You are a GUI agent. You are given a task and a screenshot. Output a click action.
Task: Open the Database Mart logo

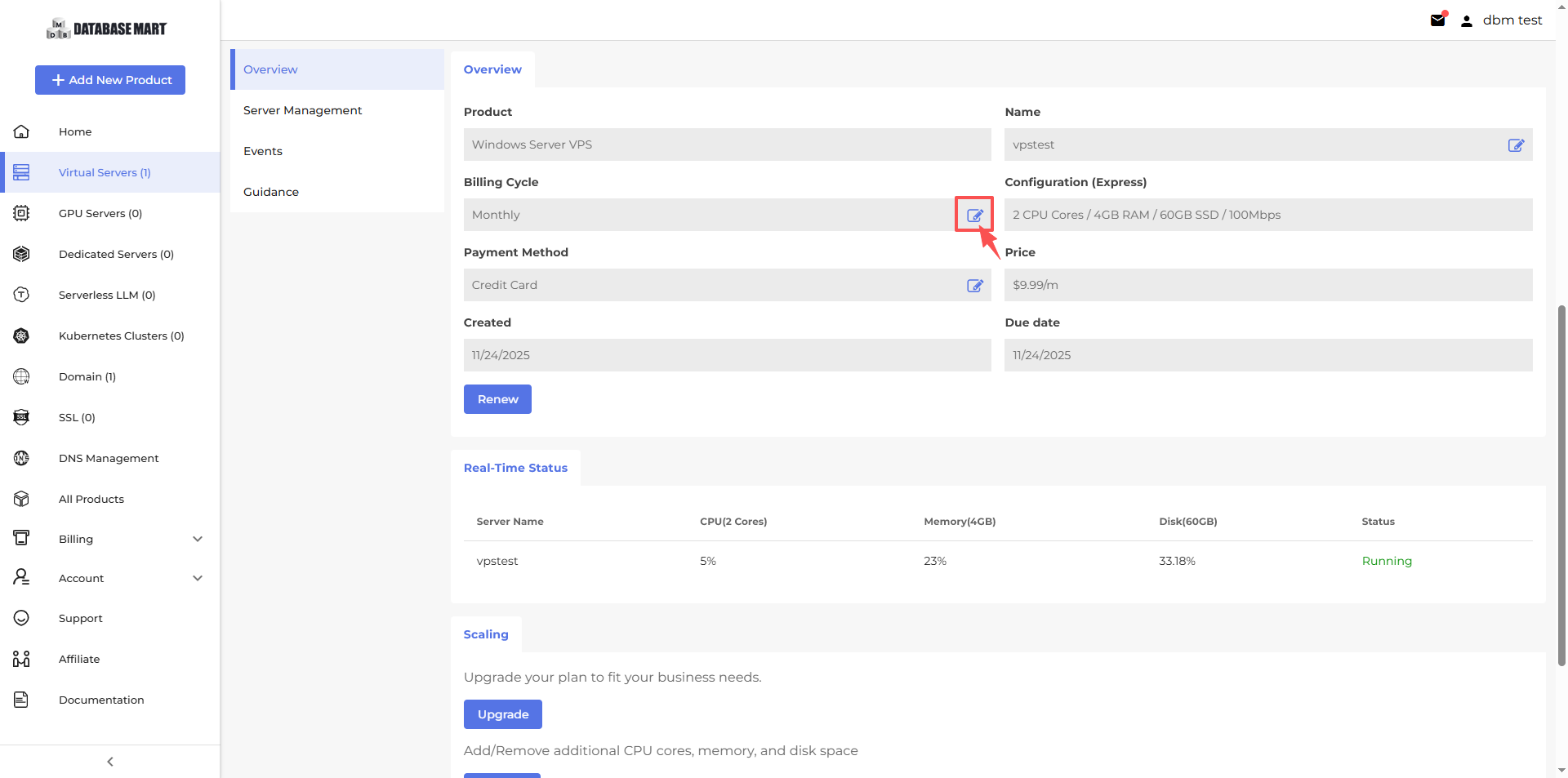(x=107, y=29)
